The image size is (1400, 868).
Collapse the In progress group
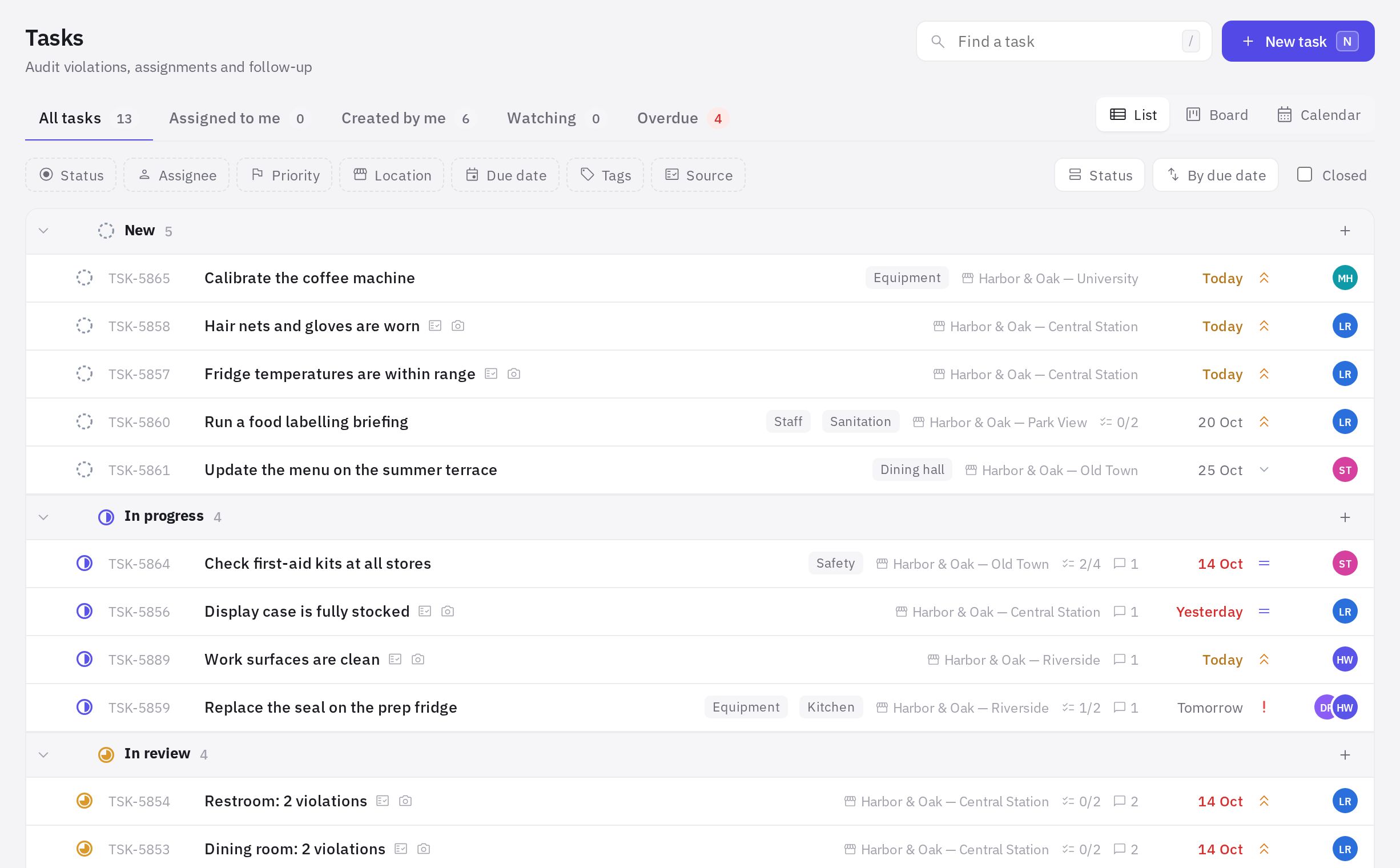point(43,517)
